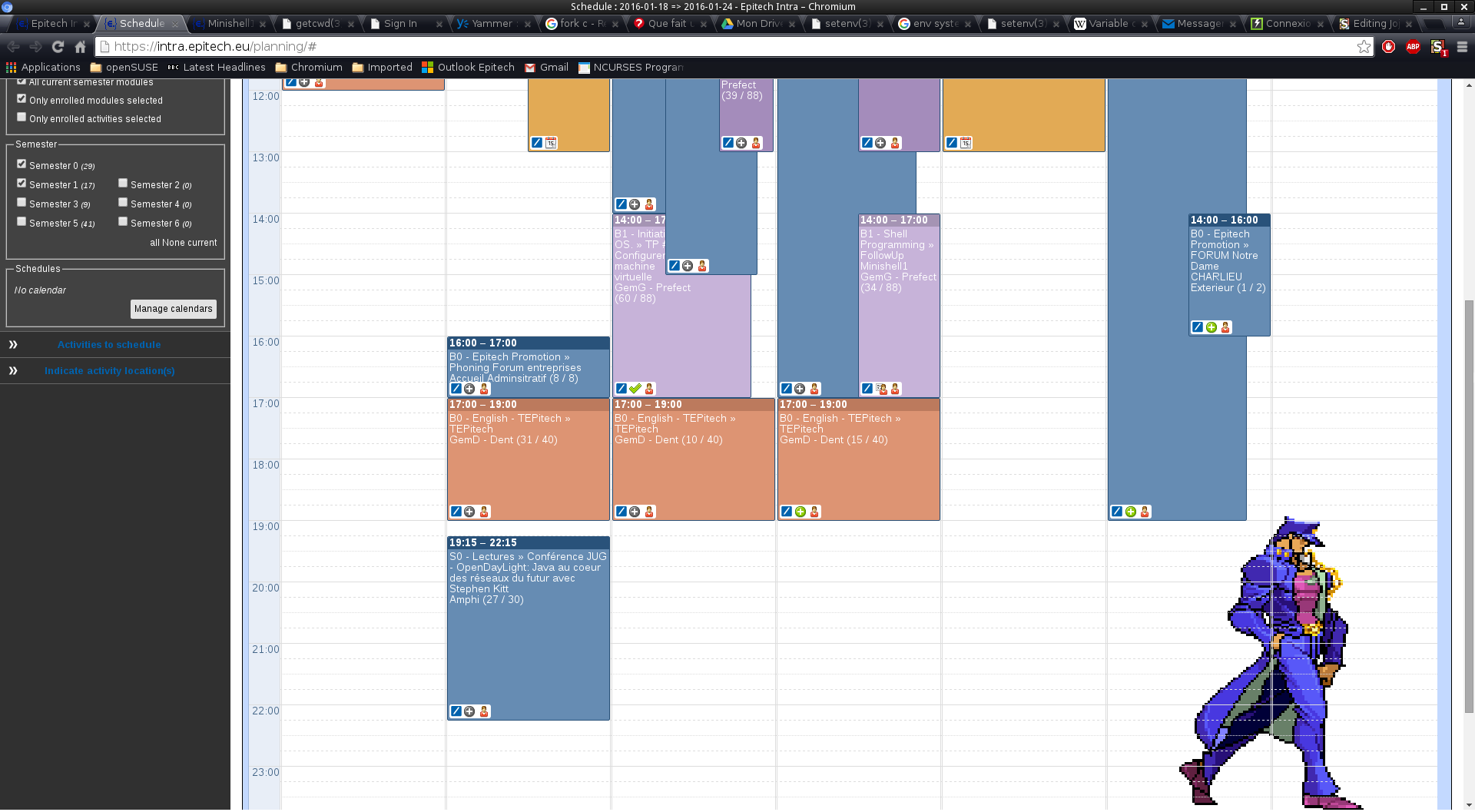Click the edit pencil icon on Phoning Forum entreprises event
Viewport: 1475px width, 812px height.
coord(456,389)
